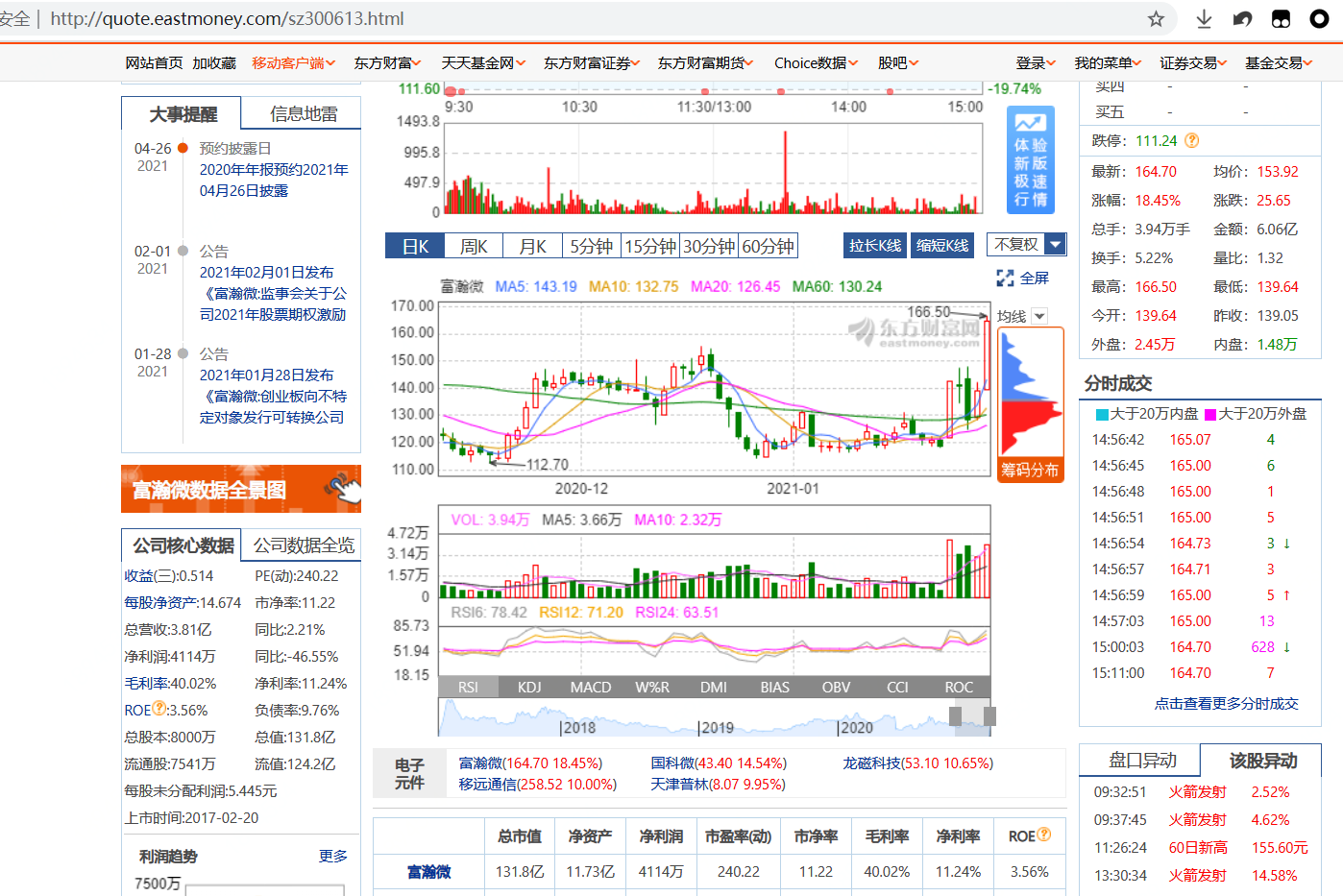Open the 均线 indicator dropdown arrow
Image resolution: width=1343 pixels, height=896 pixels.
[x=1039, y=316]
